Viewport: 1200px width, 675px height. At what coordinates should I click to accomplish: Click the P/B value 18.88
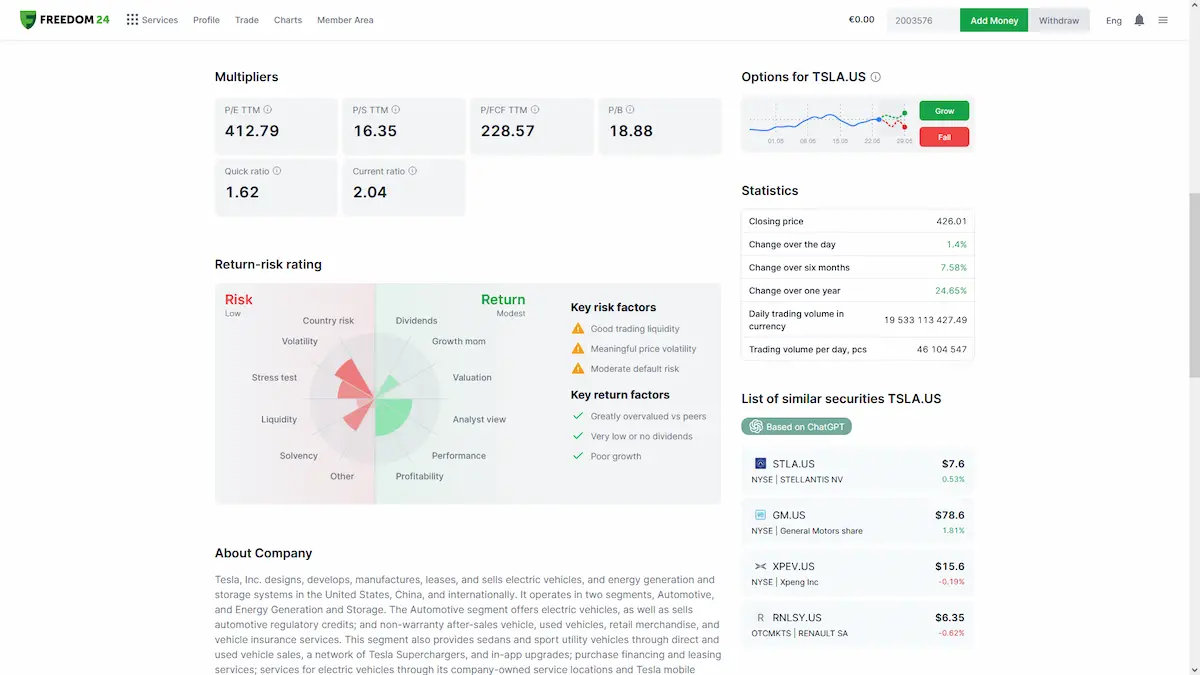coord(631,131)
